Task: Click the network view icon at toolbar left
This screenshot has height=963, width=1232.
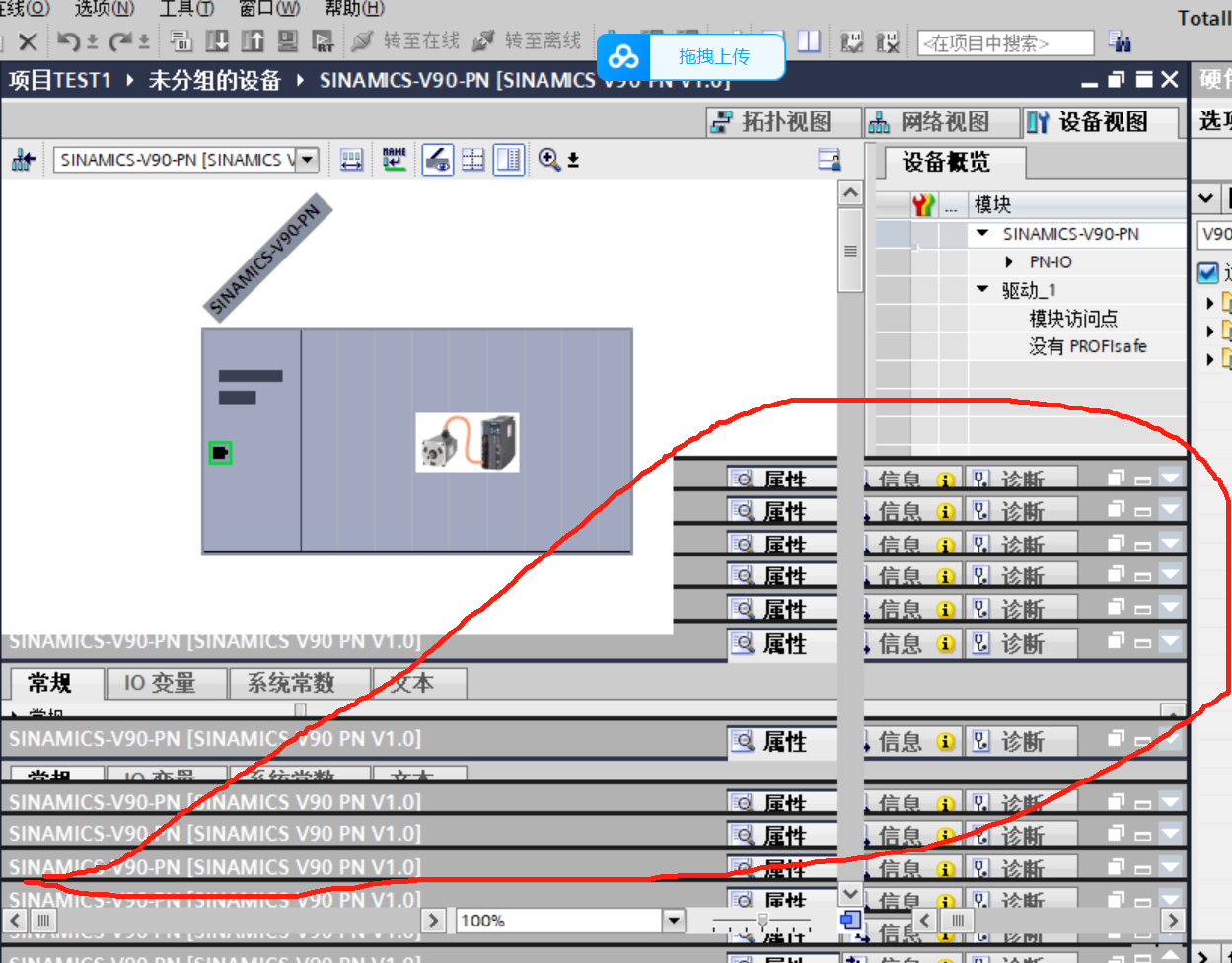Action: tap(23, 160)
